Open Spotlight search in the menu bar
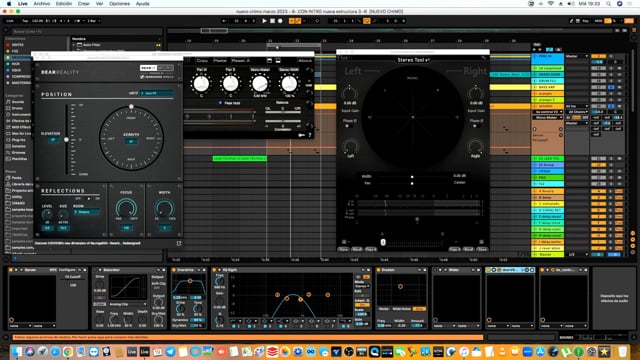 point(609,4)
